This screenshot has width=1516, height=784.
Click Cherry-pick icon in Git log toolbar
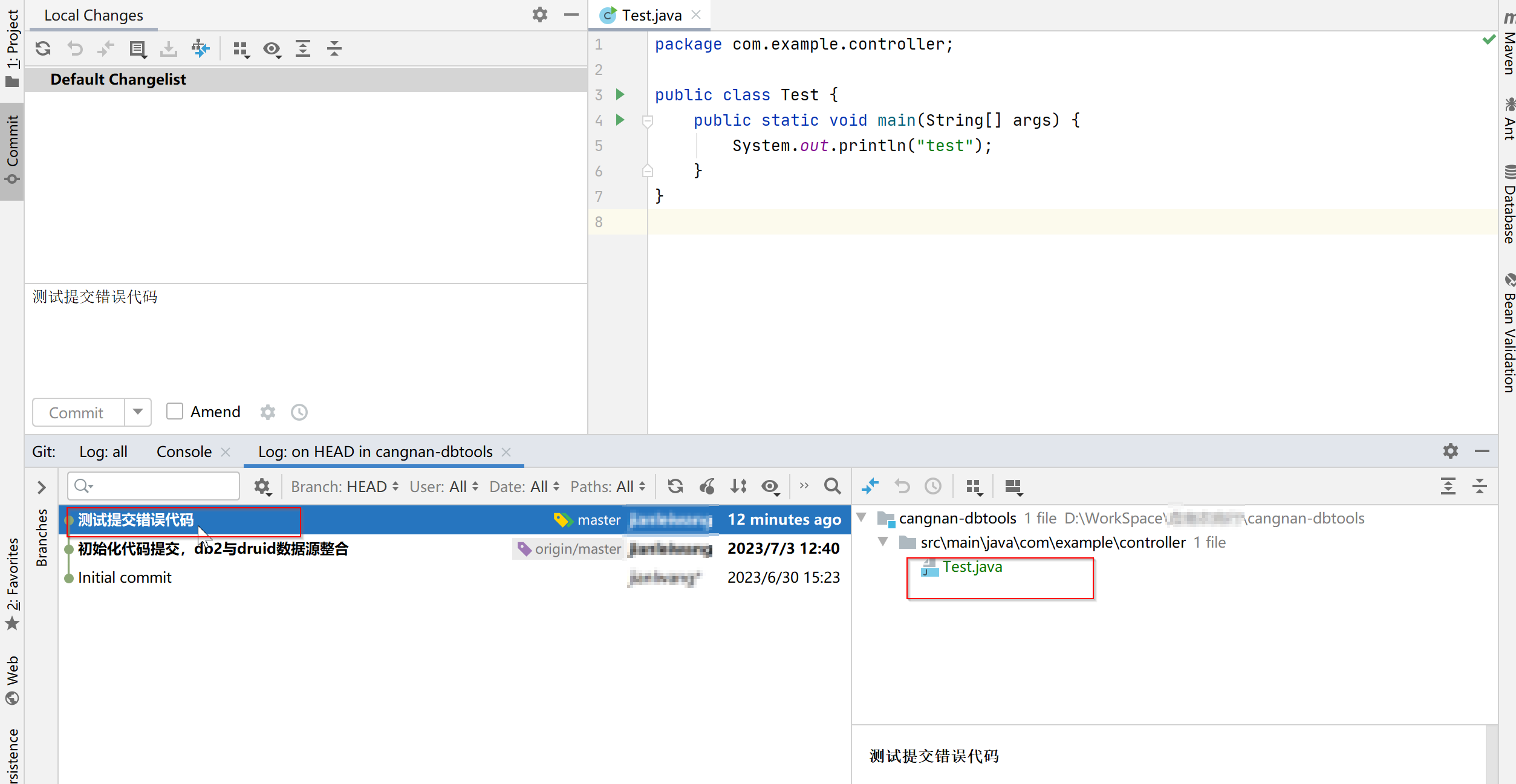point(707,487)
